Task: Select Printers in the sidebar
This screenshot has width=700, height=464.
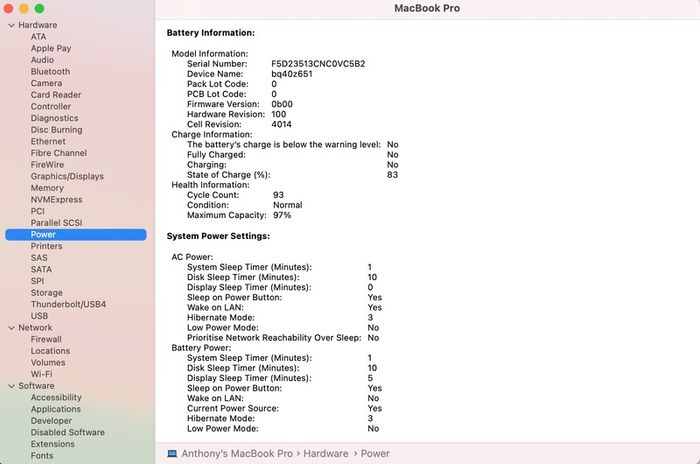Action: 46,246
